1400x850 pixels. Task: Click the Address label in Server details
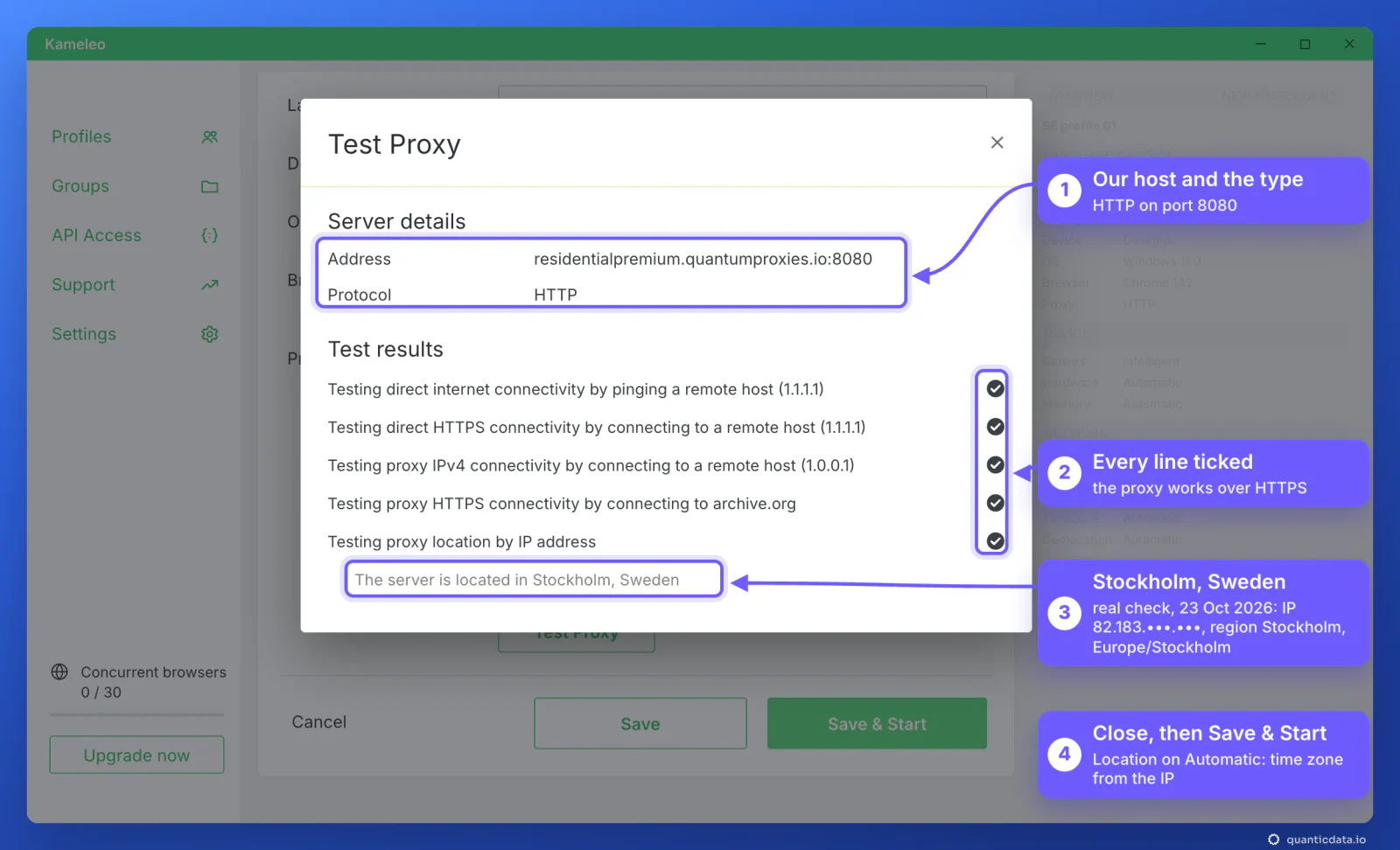(360, 259)
